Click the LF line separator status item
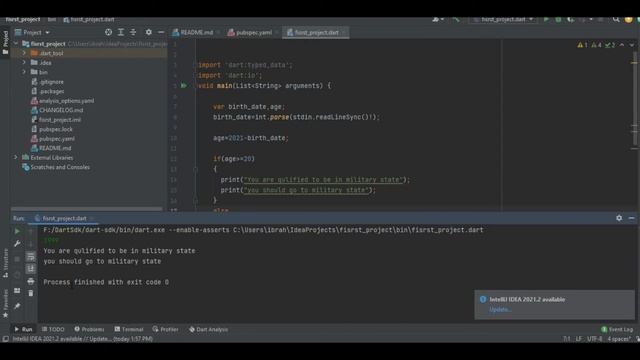This screenshot has width=640, height=360. 578,339
